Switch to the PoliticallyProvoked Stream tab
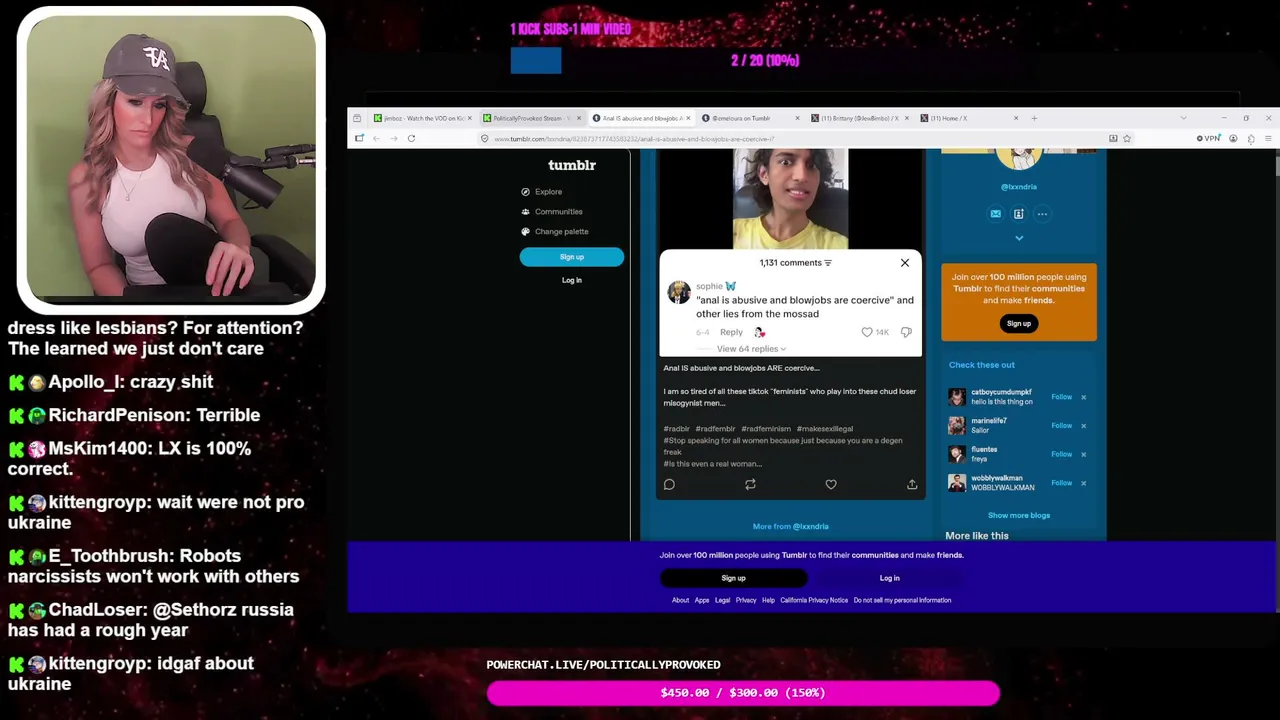1280x720 pixels. 530,118
